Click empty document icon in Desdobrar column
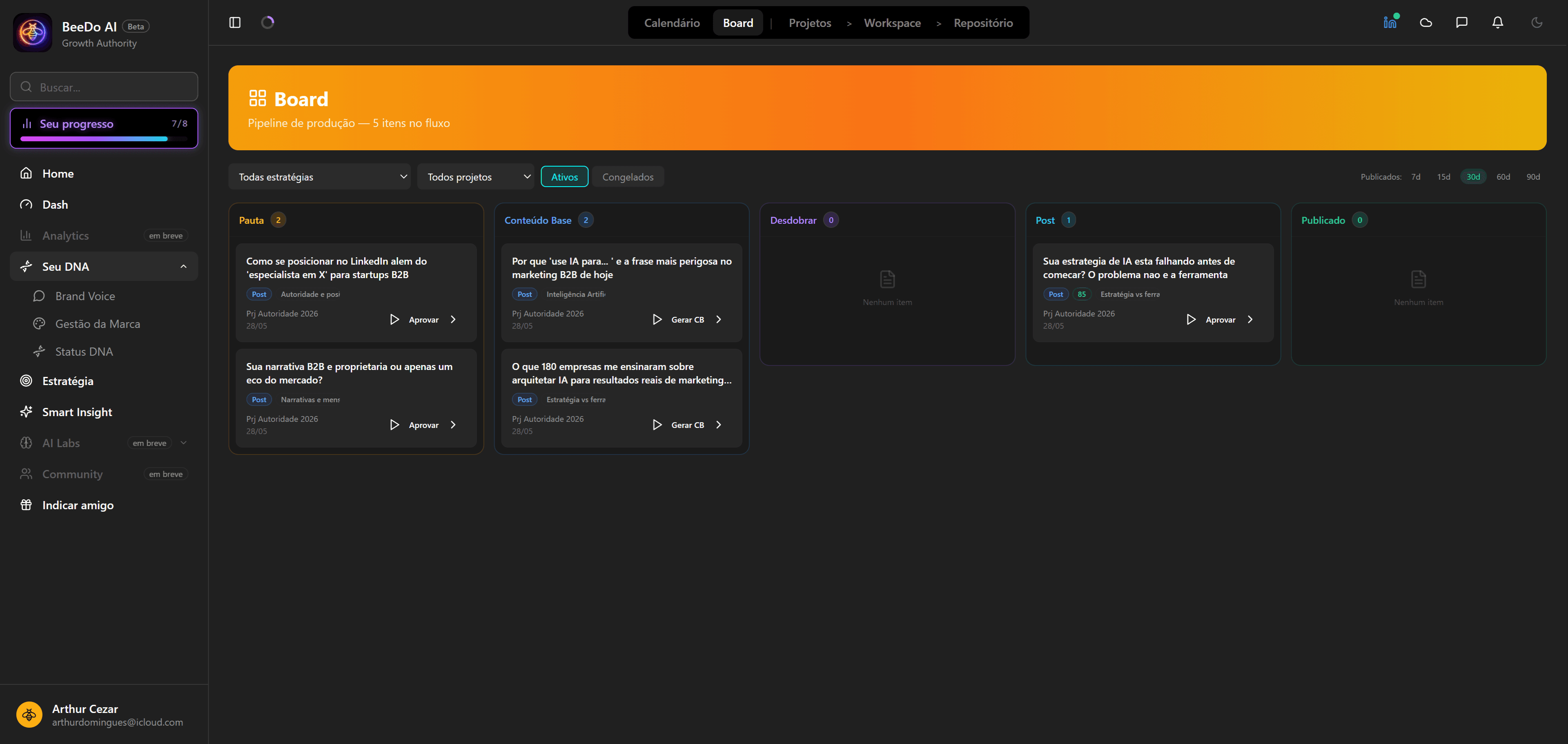Image resolution: width=1568 pixels, height=744 pixels. pos(887,279)
